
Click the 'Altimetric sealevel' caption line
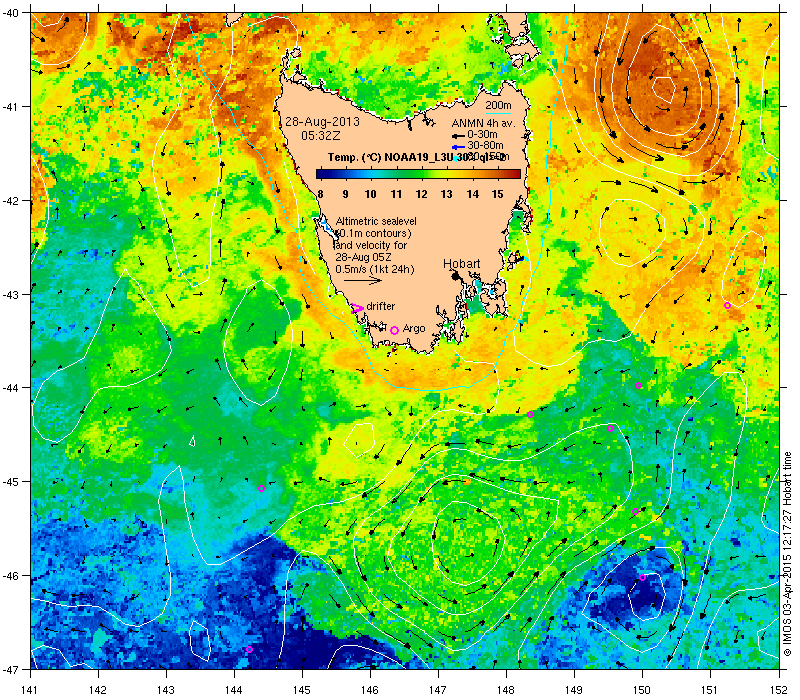[x=376, y=221]
